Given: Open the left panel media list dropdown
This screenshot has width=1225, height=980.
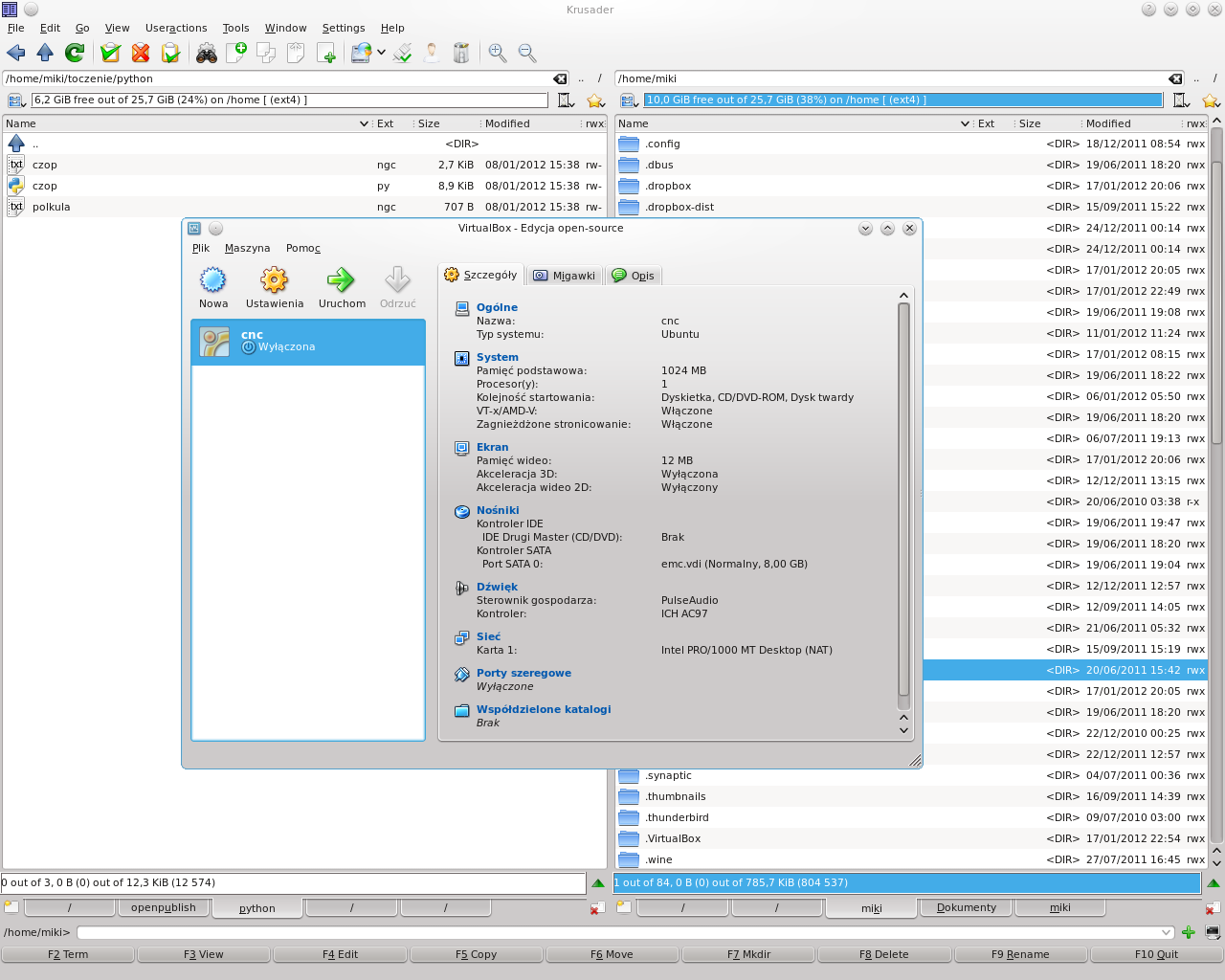Looking at the screenshot, I should coord(17,100).
